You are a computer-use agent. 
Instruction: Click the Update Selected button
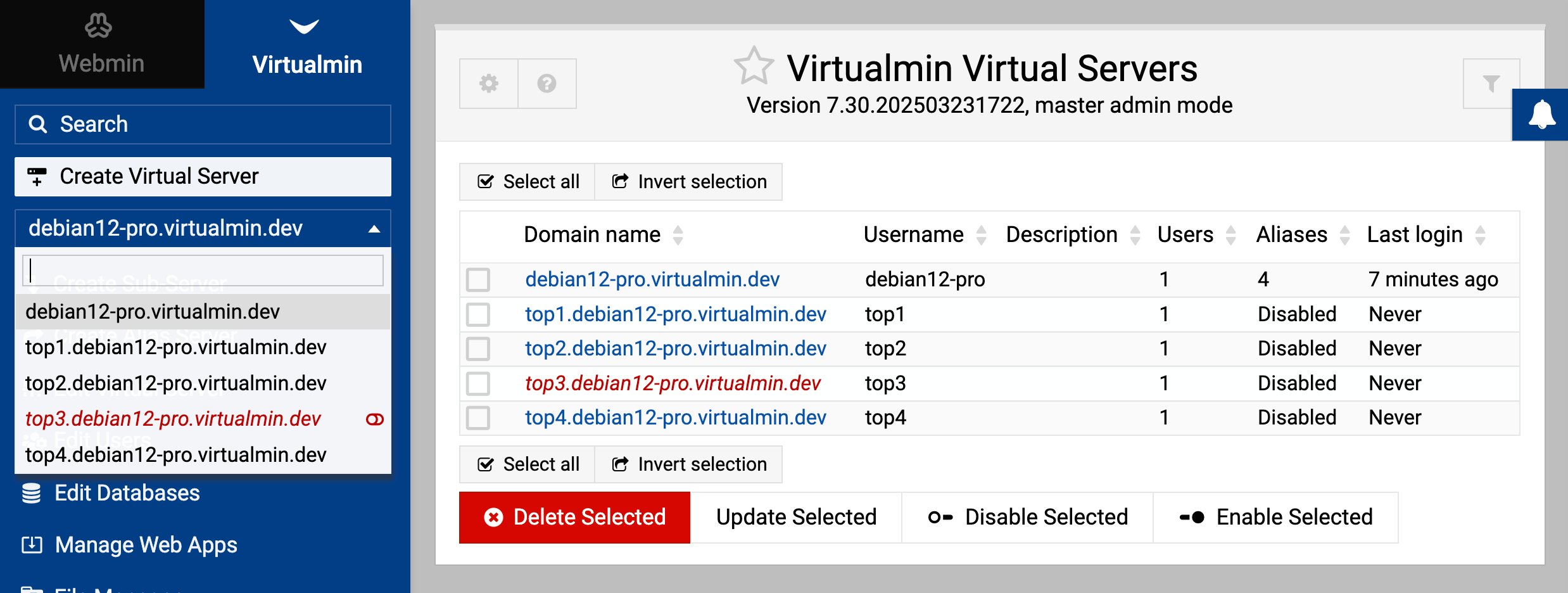point(796,518)
